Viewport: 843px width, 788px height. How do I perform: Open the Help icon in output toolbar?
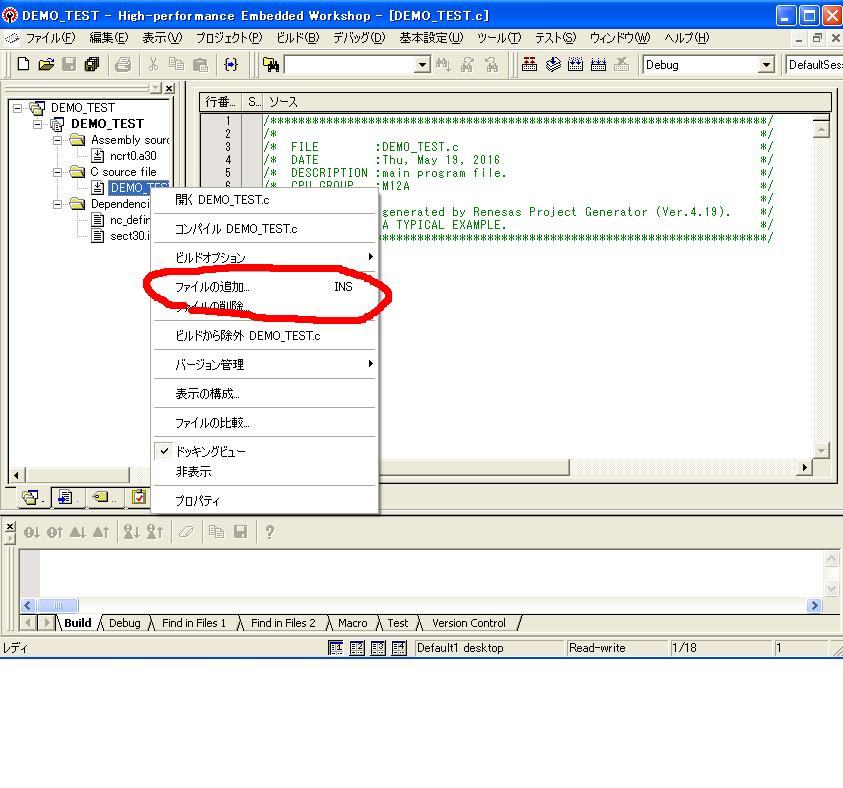(269, 533)
